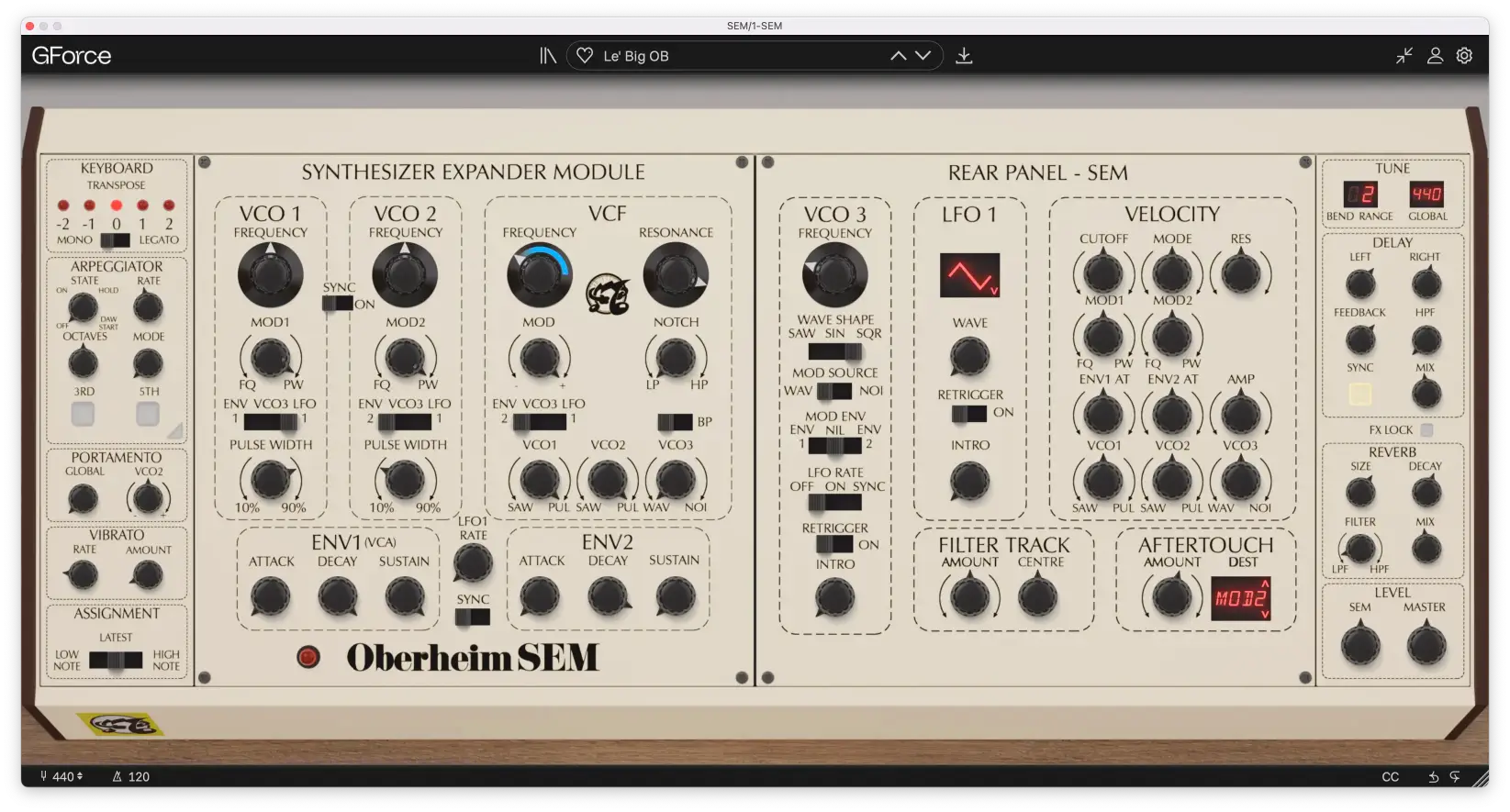Click the save preset download icon

click(x=964, y=56)
